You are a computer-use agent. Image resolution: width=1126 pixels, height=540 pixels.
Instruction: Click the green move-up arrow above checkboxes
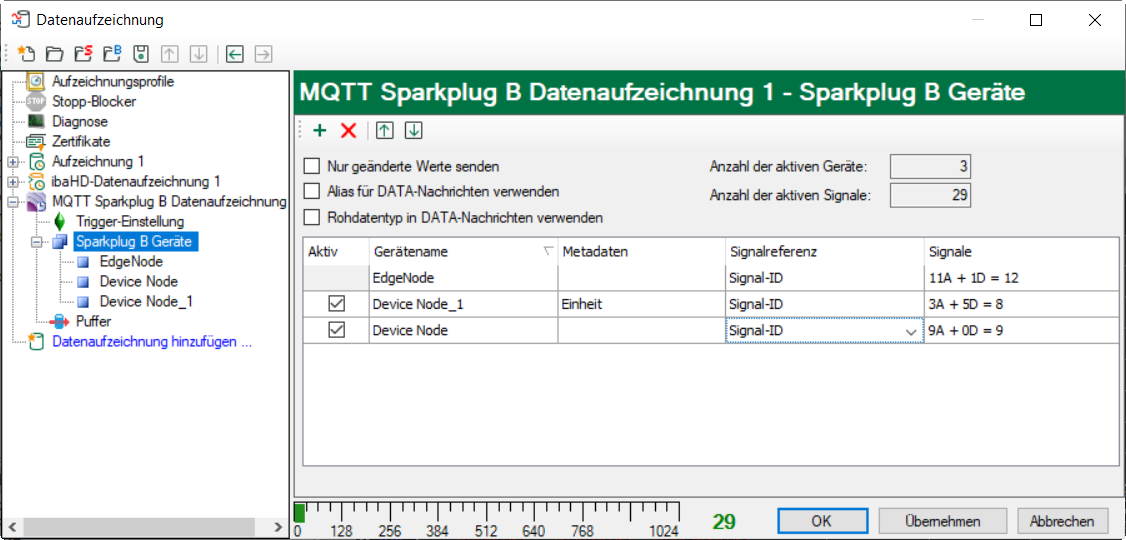385,131
